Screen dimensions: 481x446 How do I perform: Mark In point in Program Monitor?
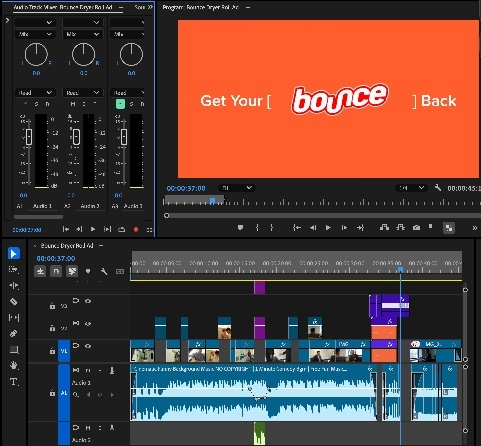[x=257, y=228]
